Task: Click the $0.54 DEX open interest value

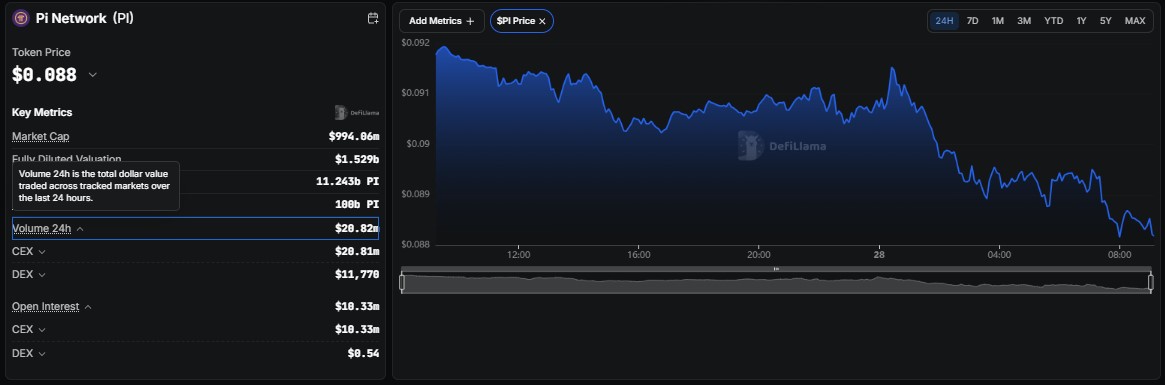Action: (363, 354)
